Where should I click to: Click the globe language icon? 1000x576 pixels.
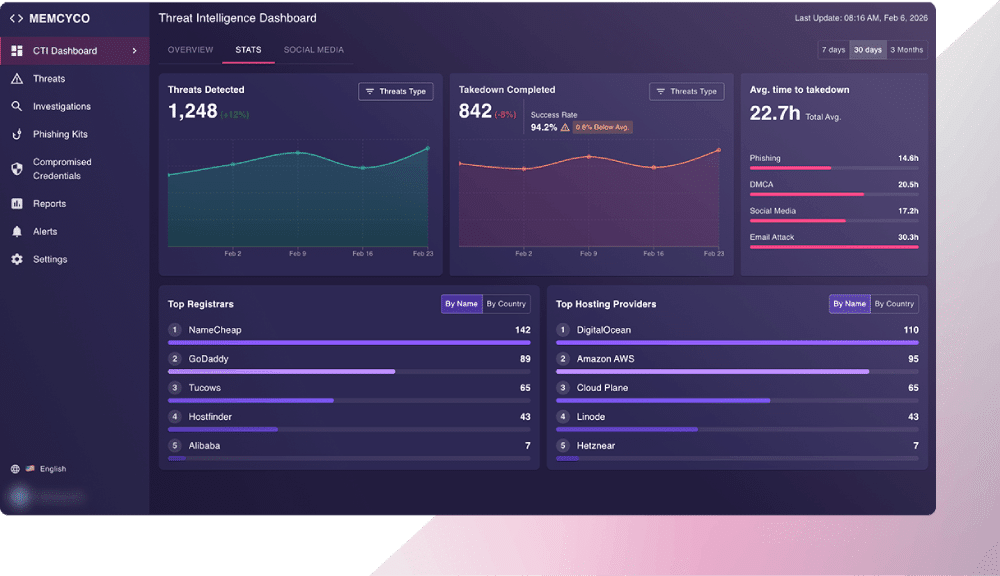point(15,469)
